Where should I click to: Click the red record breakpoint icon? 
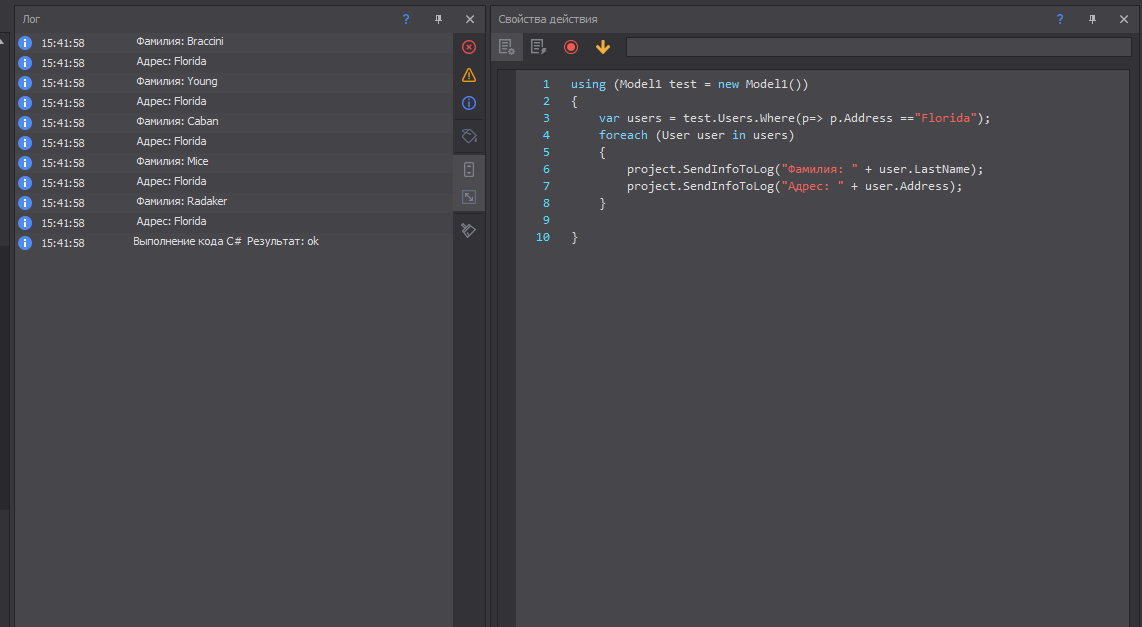click(x=571, y=47)
